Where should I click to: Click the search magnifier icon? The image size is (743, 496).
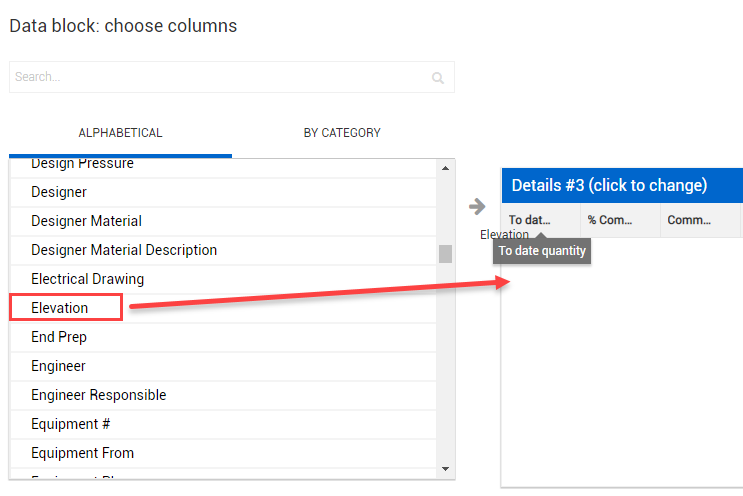[438, 77]
